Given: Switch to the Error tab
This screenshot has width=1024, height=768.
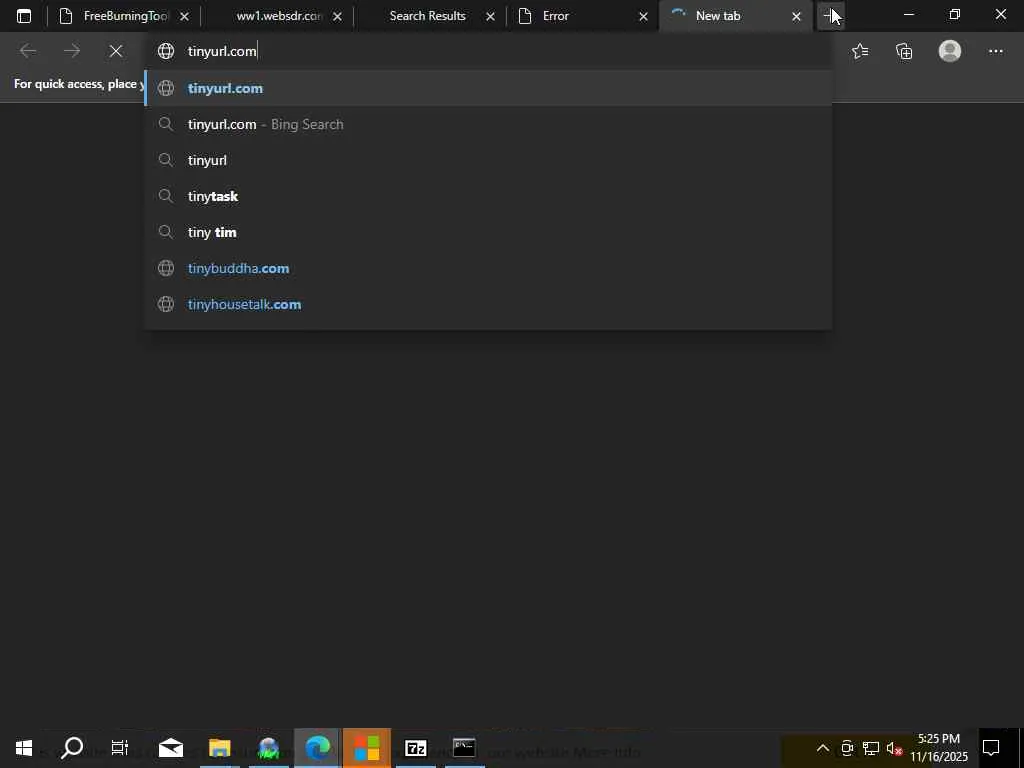Looking at the screenshot, I should [x=583, y=16].
